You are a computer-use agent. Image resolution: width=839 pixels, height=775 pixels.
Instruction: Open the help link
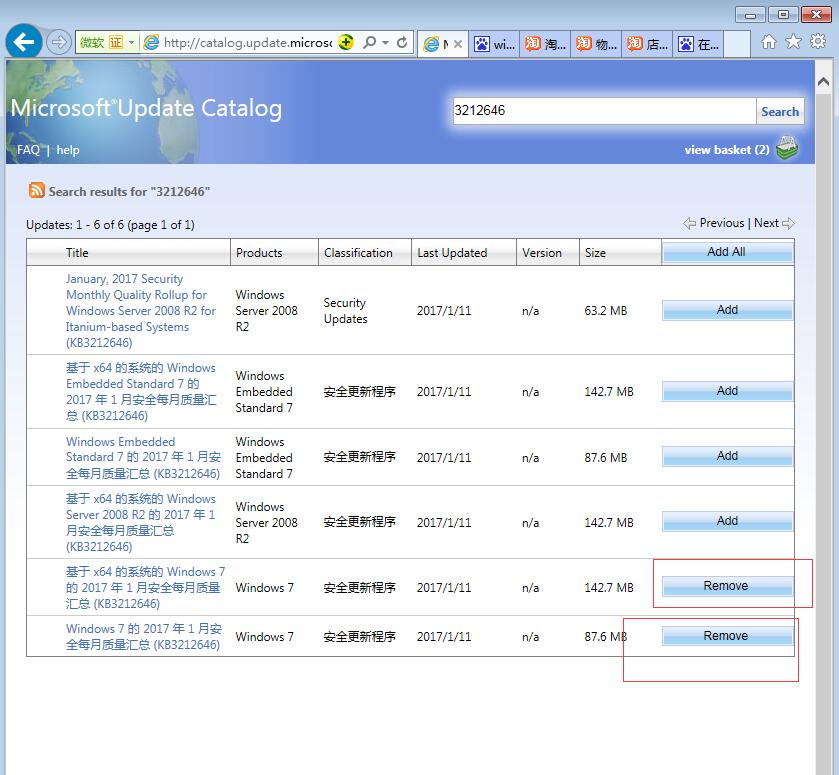point(68,150)
